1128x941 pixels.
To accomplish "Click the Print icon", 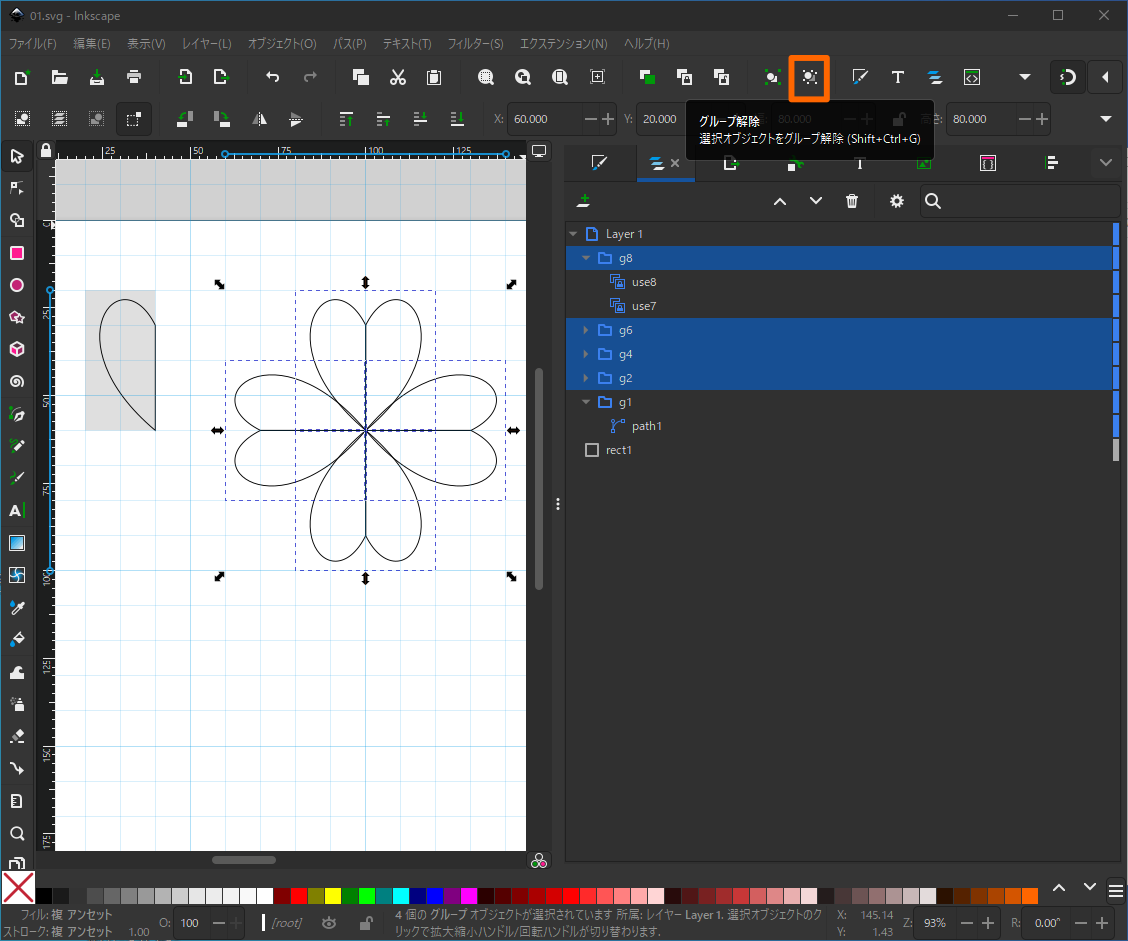I will 134,77.
